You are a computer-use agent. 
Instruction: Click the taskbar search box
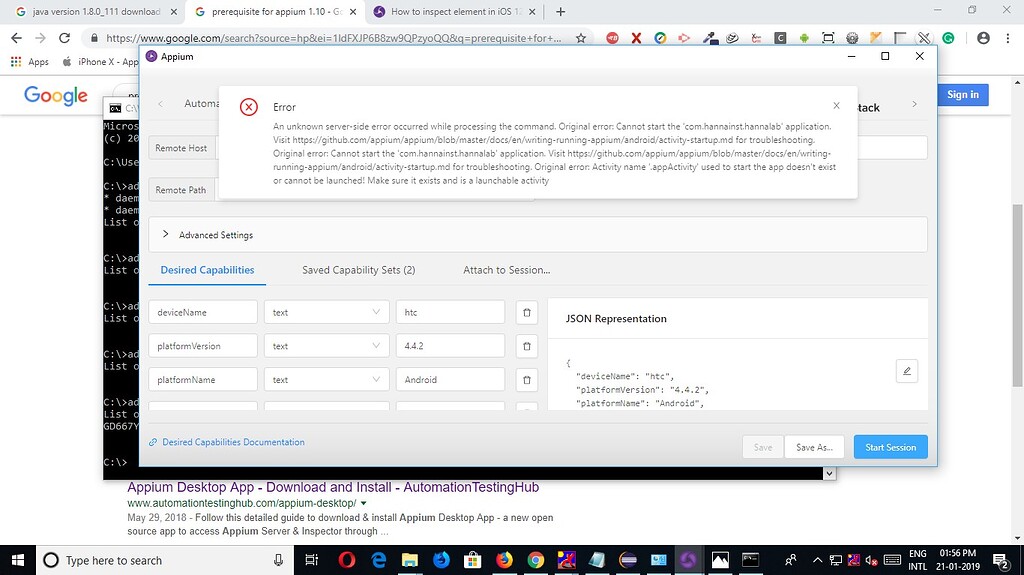(166, 560)
